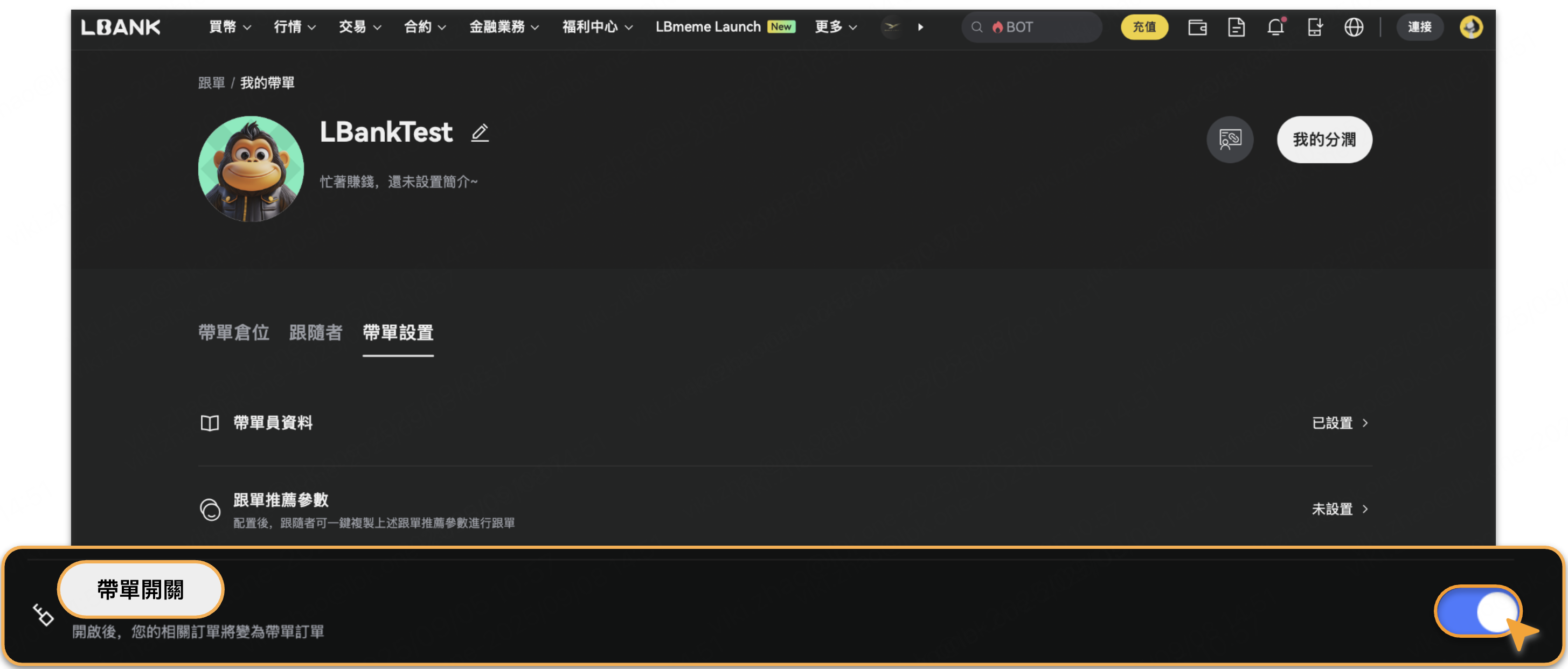1568x669 pixels.
Task: Click the pencil edit icon beside LBankTest
Action: [480, 132]
